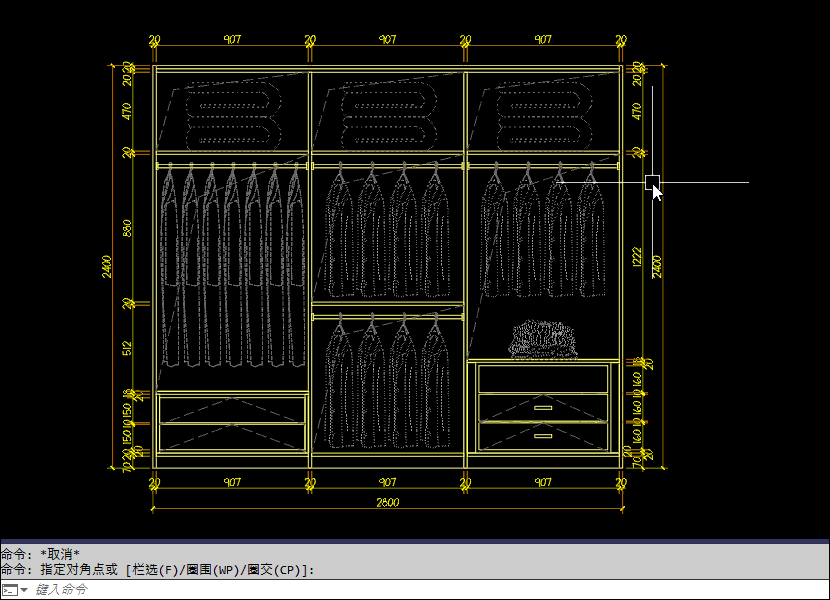Pick the 880 vertical dimension text
The width and height of the screenshot is (830, 600).
[x=127, y=228]
